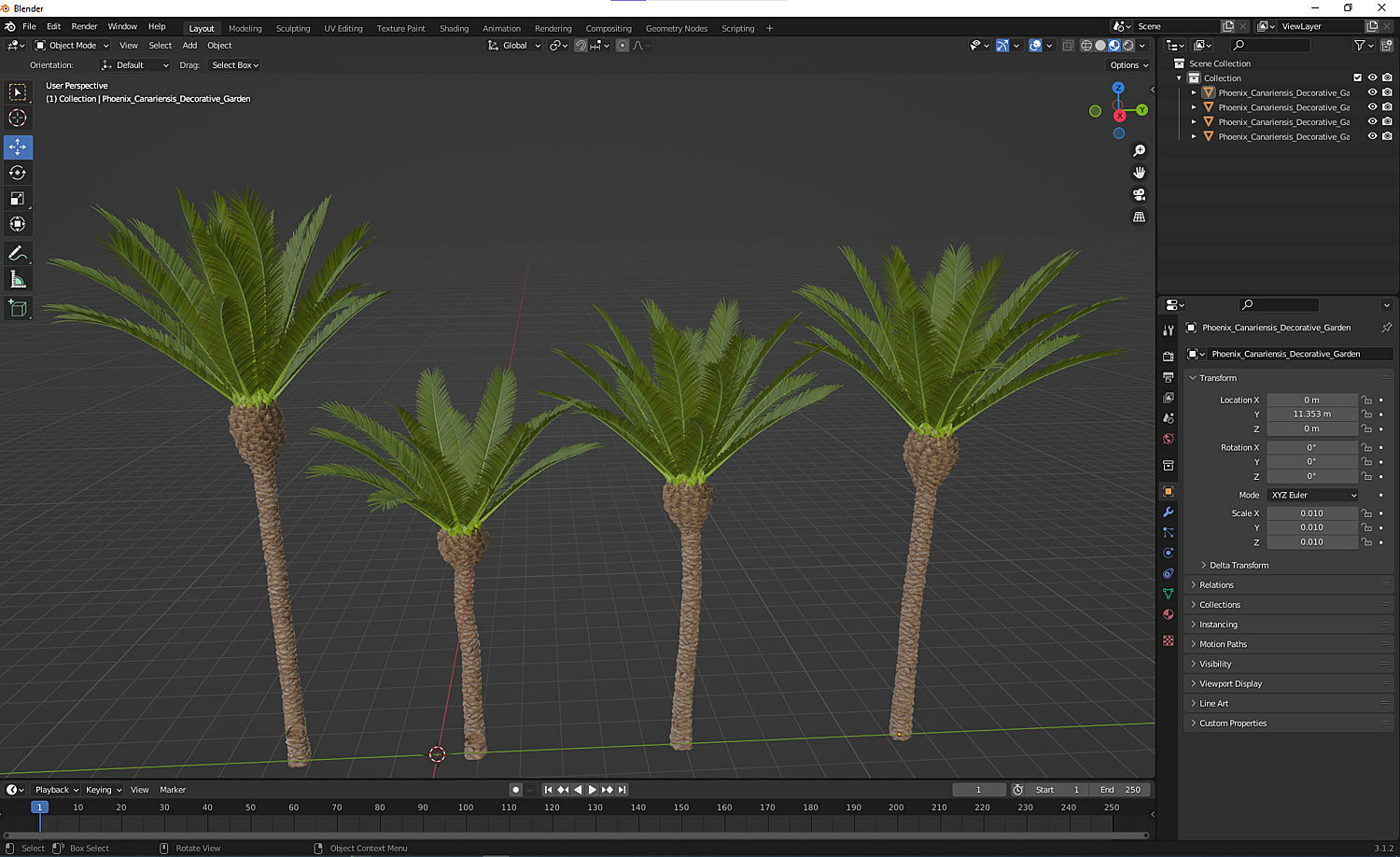Screen dimensions: 1400x857
Task: Pick the Measure ruler tool
Action: tap(18, 279)
